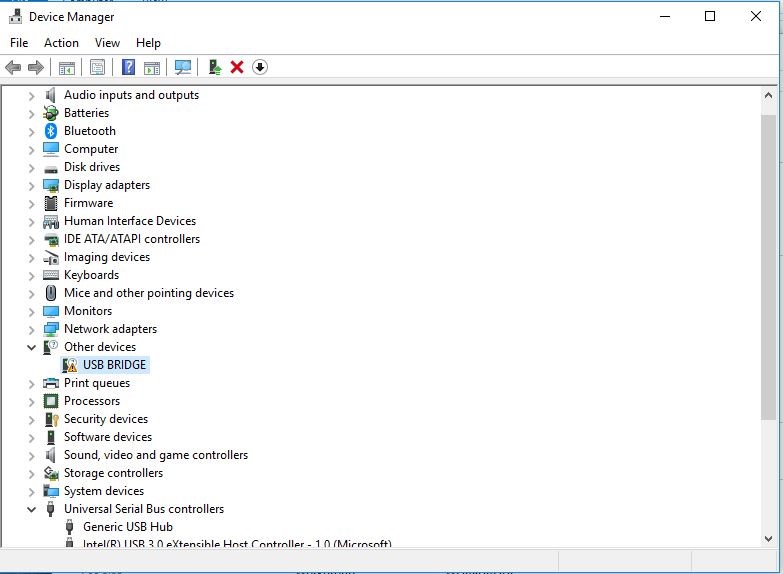Click the Disk drives icon
Viewport: 783px width, 574px height.
click(51, 169)
